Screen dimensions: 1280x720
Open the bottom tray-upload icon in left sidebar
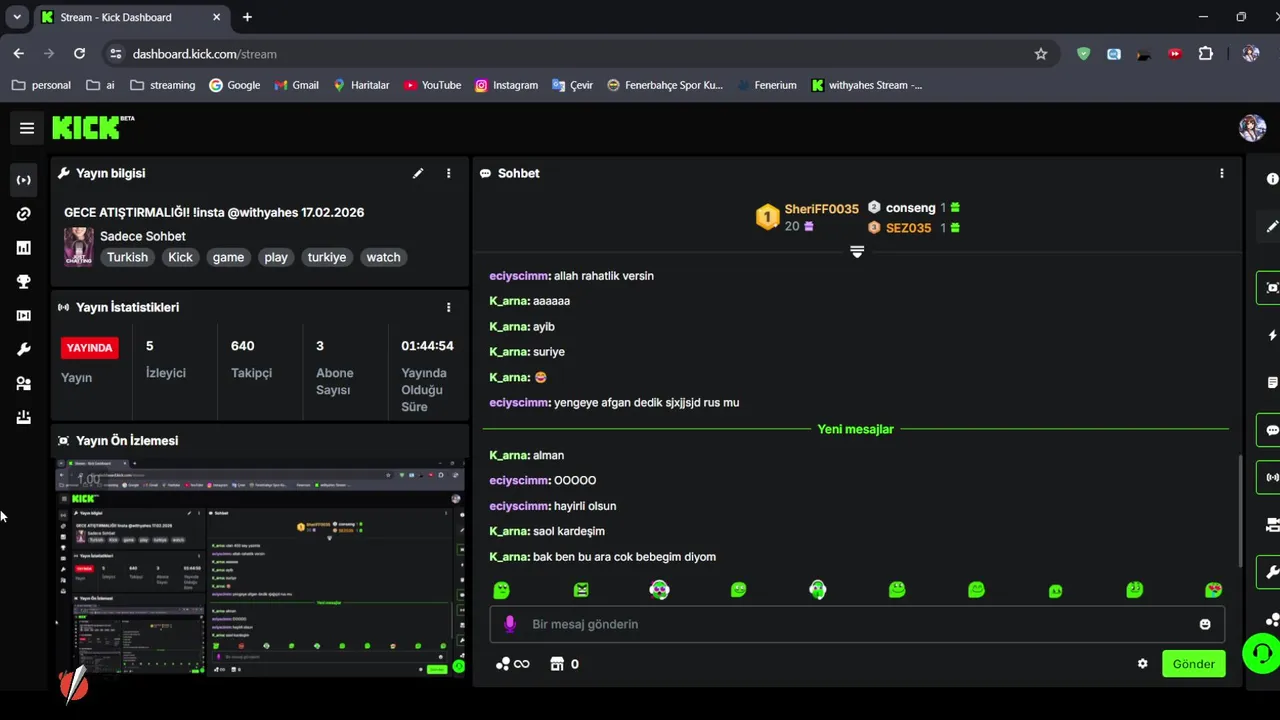point(24,418)
